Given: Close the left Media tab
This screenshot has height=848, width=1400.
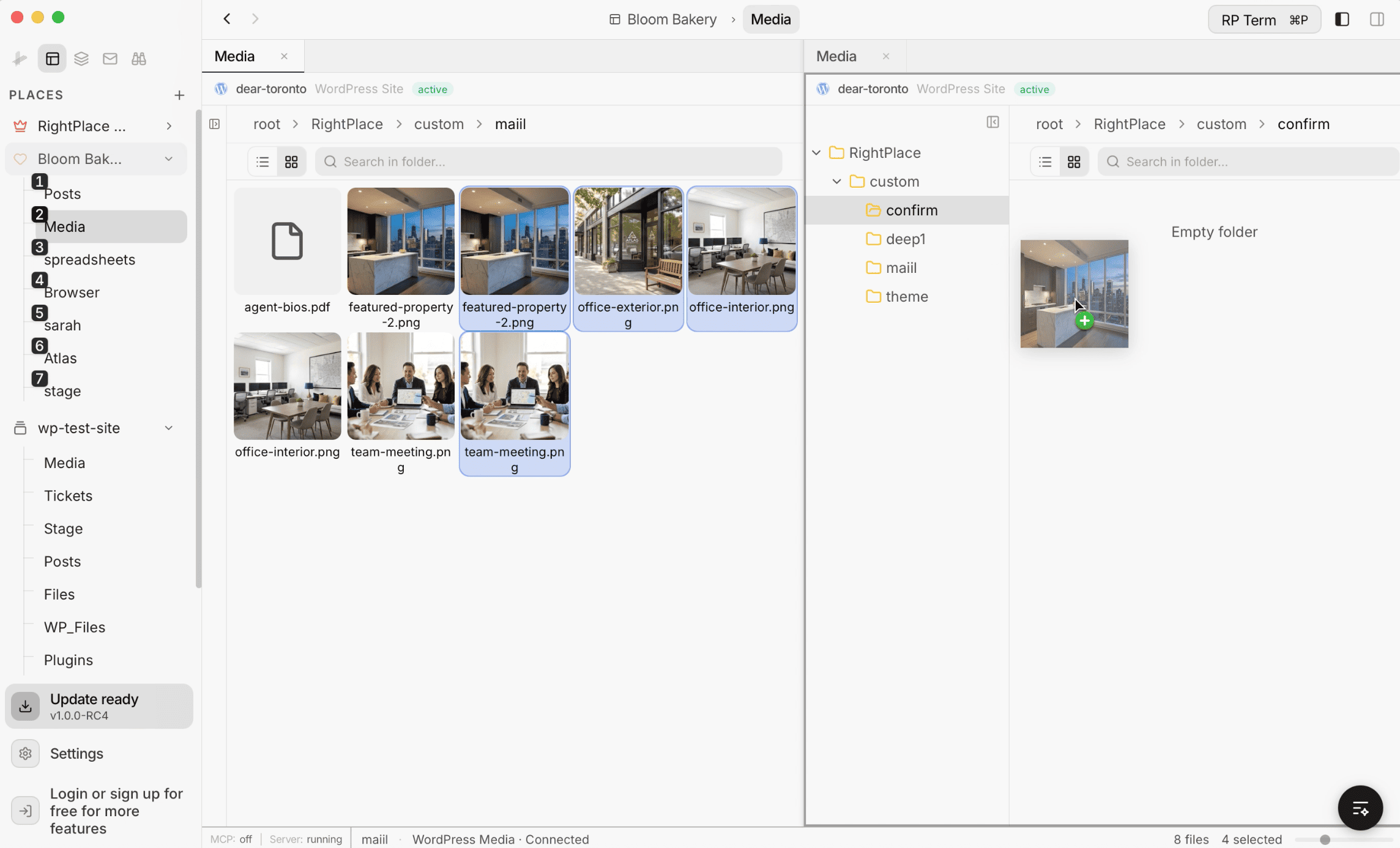Looking at the screenshot, I should pyautogui.click(x=284, y=56).
